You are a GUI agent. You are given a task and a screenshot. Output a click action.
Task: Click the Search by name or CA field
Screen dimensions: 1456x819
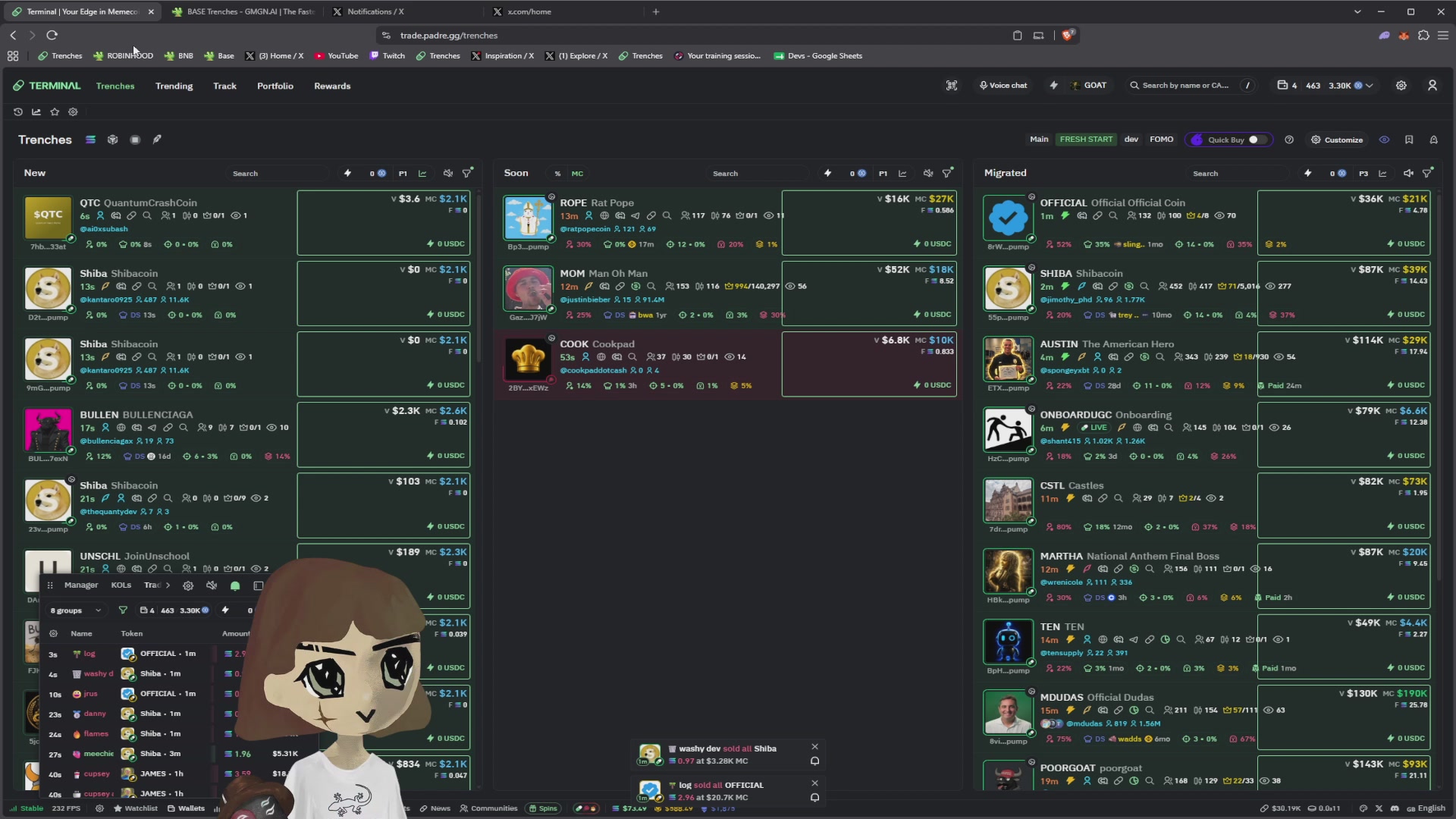coord(1185,86)
